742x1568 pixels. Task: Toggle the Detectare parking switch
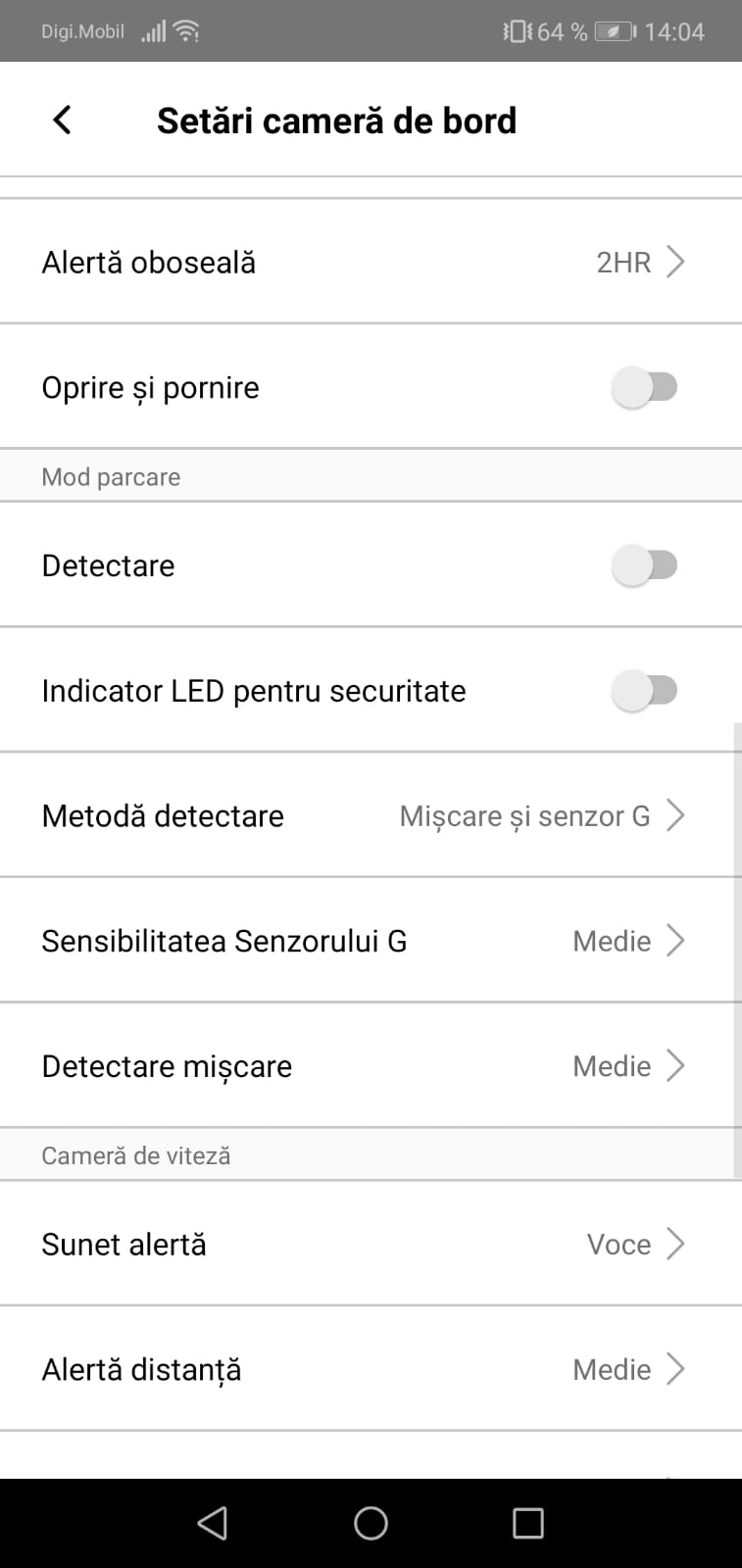coord(644,565)
